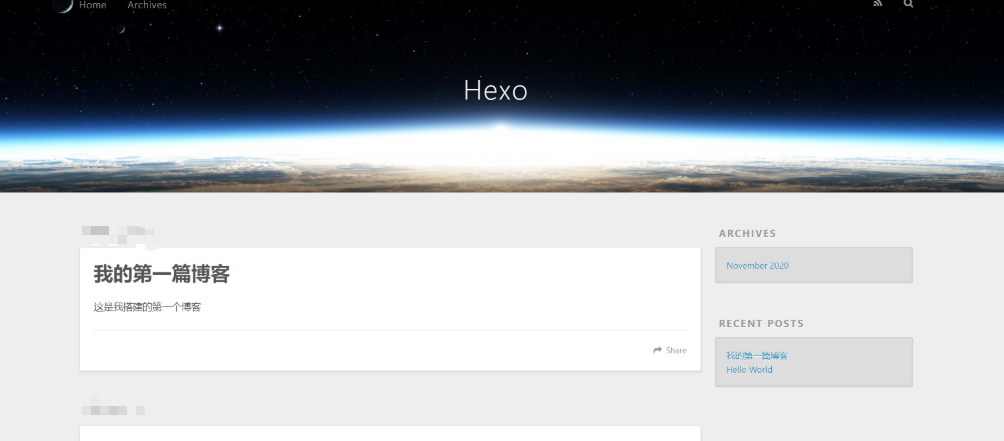The height and width of the screenshot is (441, 1004).
Task: Click the second post card at the bottom
Action: [390, 433]
